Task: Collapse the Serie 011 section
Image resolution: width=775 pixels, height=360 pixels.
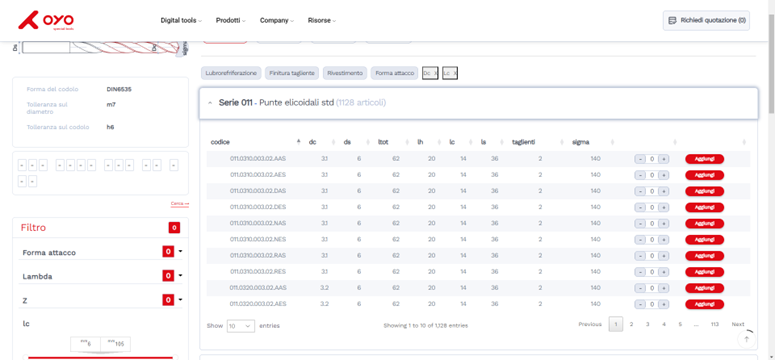Action: 210,103
